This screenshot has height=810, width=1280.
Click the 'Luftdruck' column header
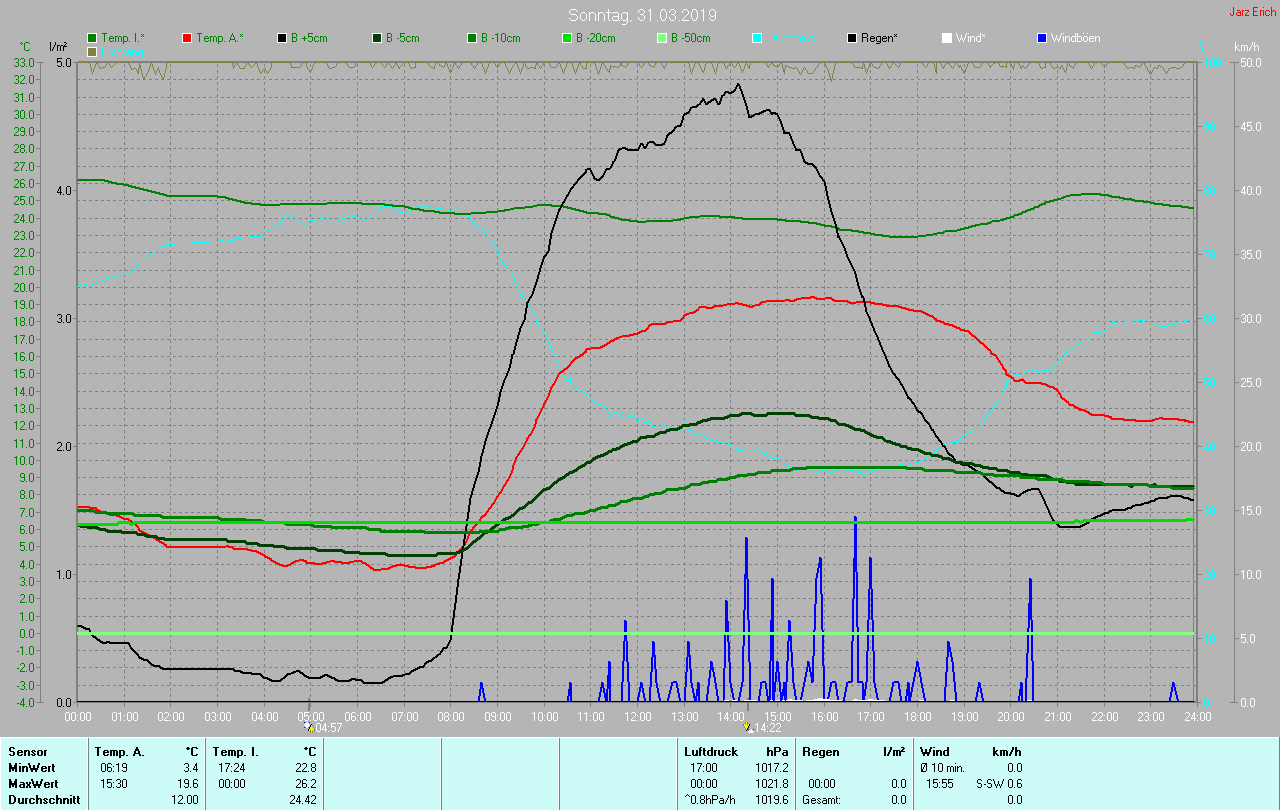[711, 752]
